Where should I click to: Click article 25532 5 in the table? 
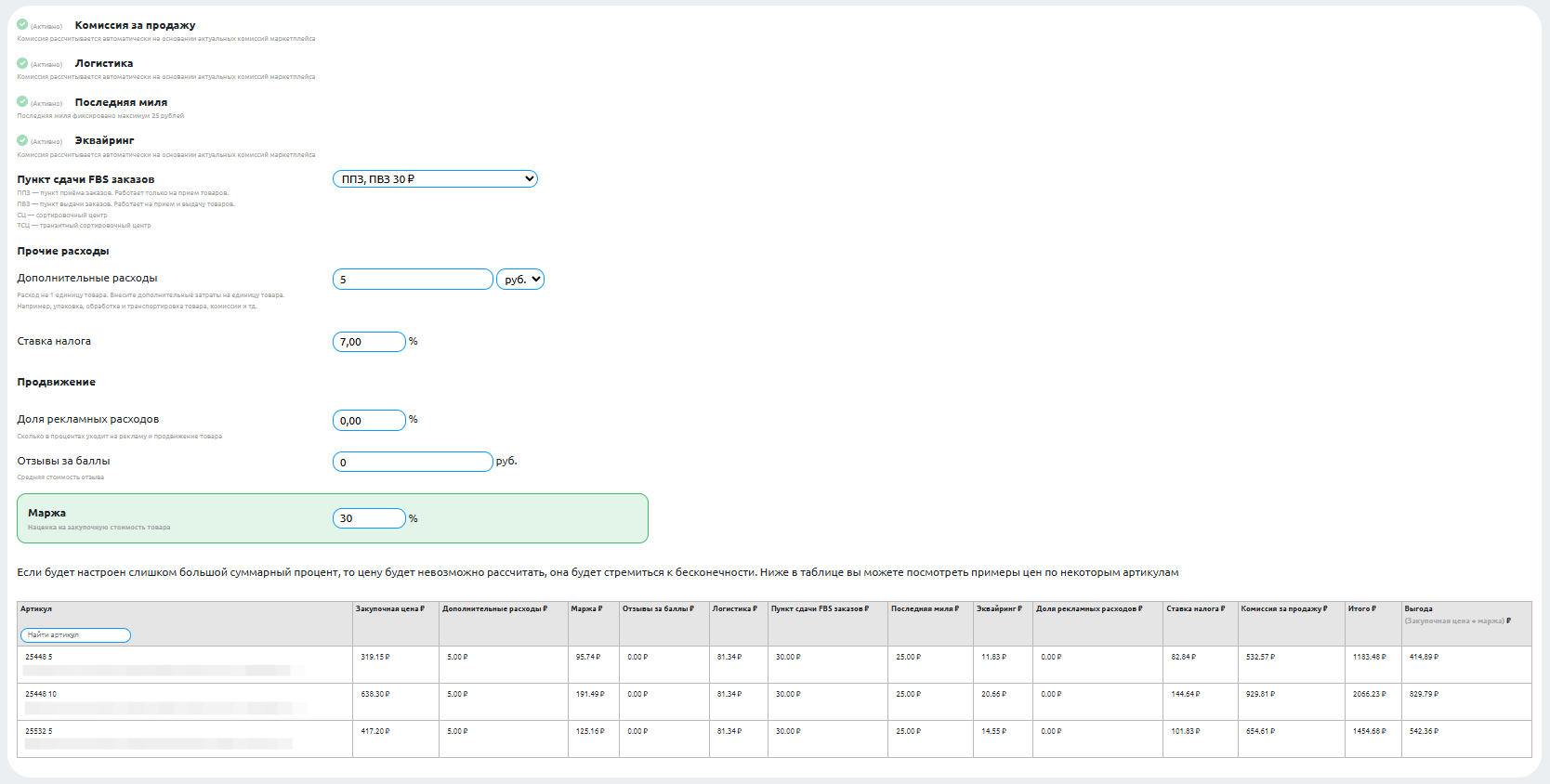point(39,731)
